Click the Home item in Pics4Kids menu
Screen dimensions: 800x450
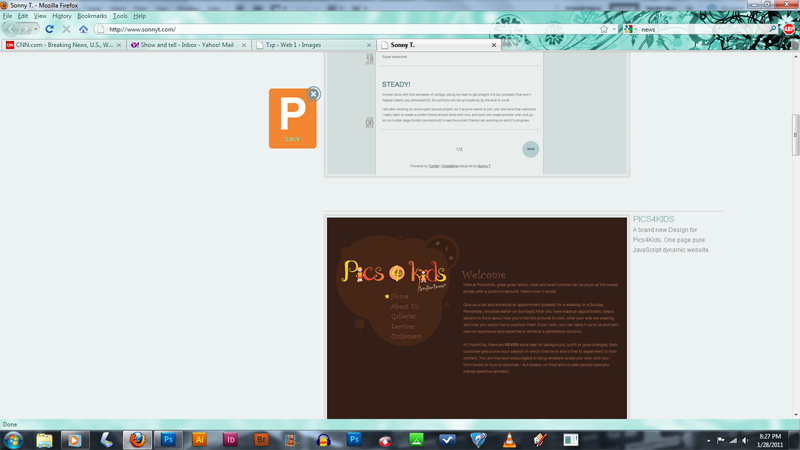point(399,296)
